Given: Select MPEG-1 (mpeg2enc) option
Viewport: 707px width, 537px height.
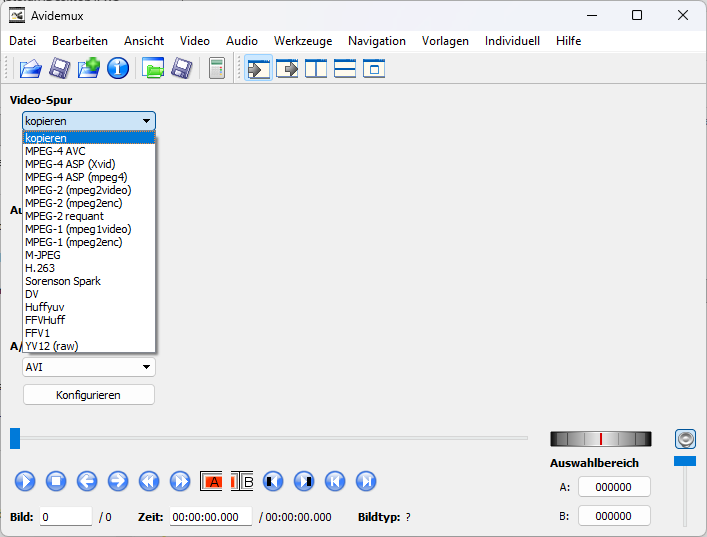Looking at the screenshot, I should (89, 242).
